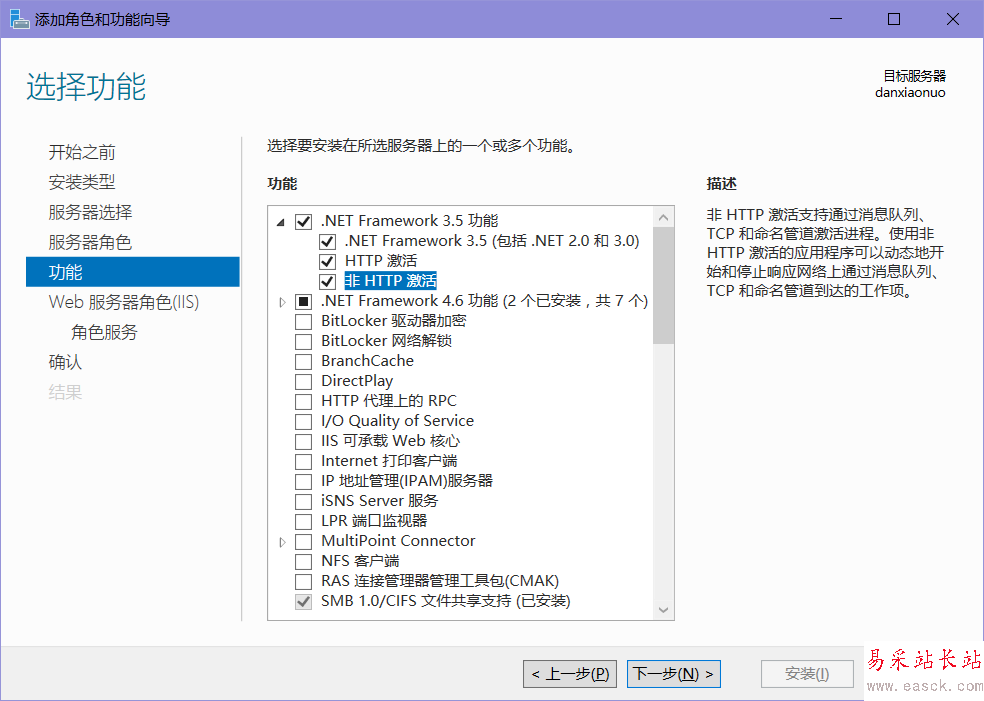Screen dimensions: 984x701
Task: Minimize the wizard window
Action: [836, 19]
